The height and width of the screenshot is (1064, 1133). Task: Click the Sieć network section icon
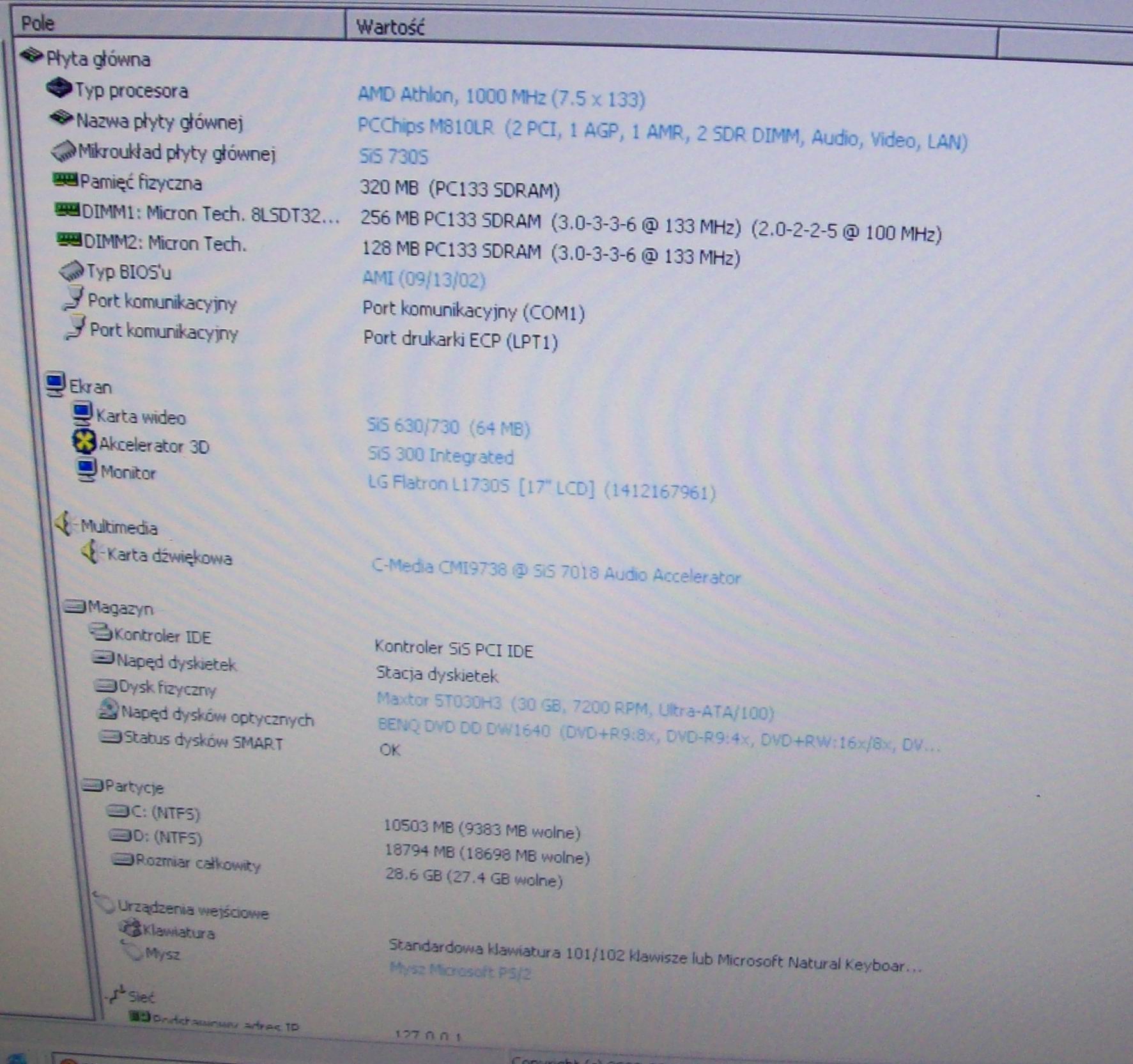pos(117,995)
